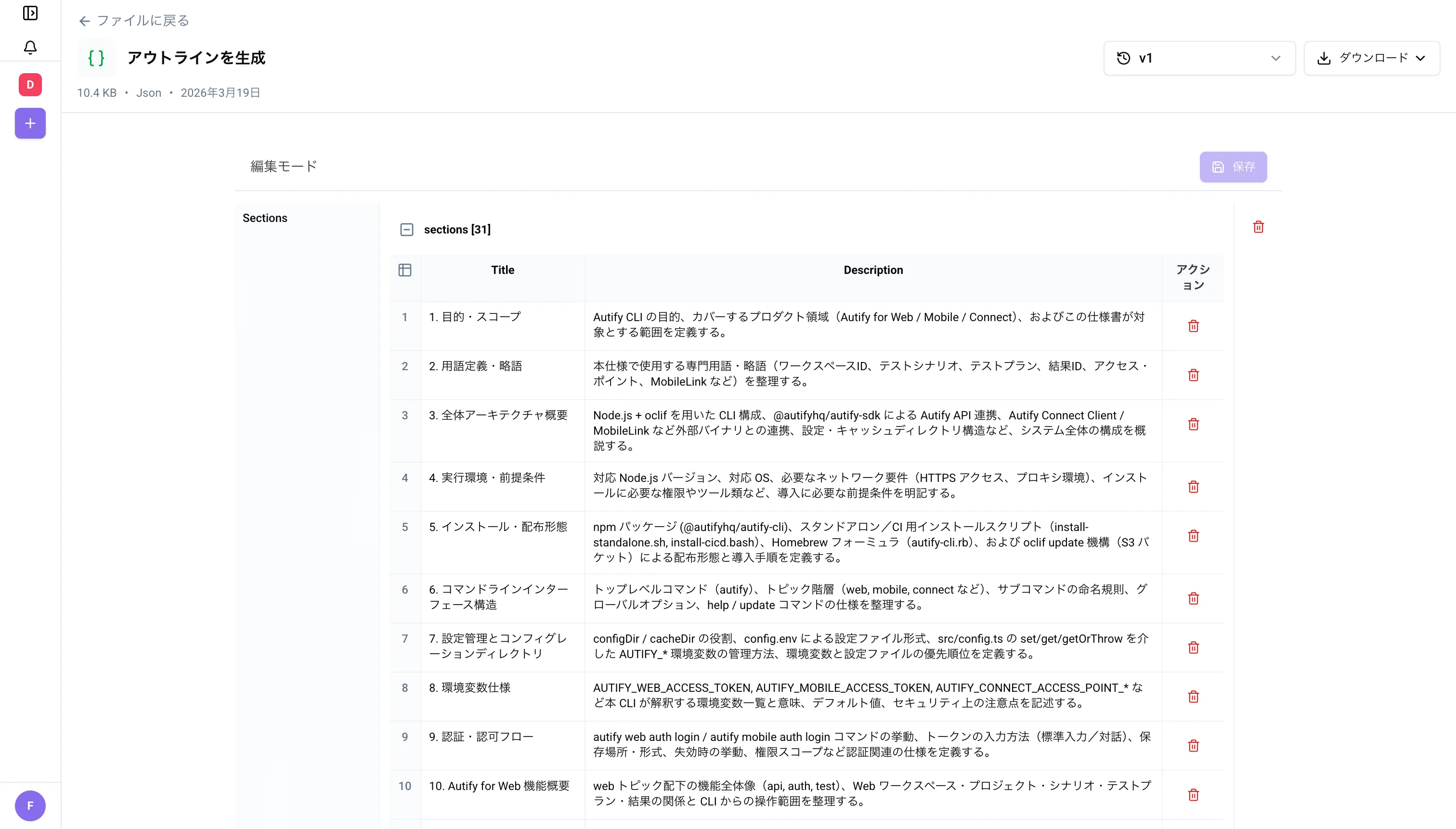The image size is (1456, 829).
Task: Open the F user avatar menu
Action: point(30,806)
